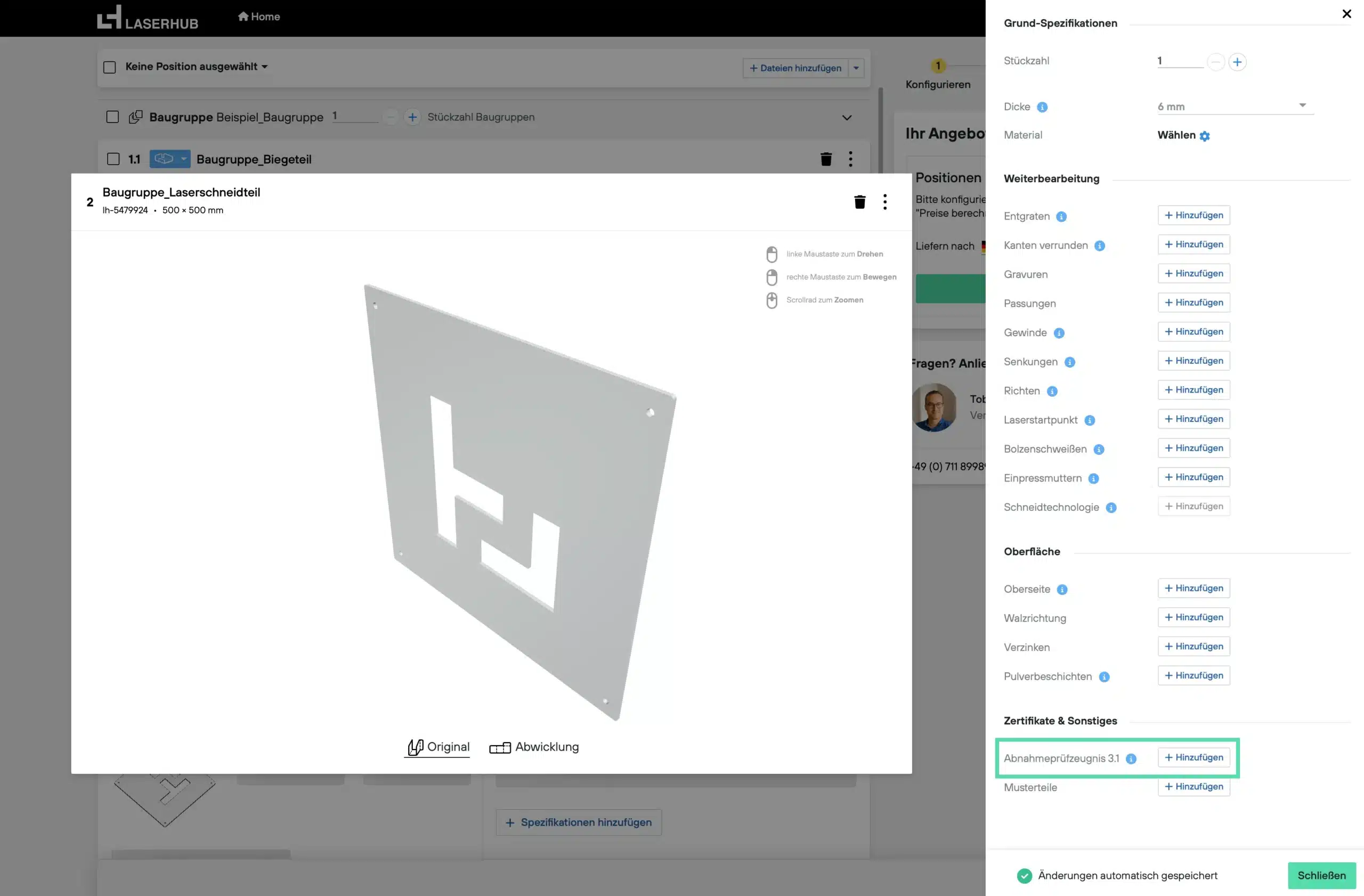Check the box for position 1.1
Screen dimensions: 1364x896
click(x=113, y=159)
